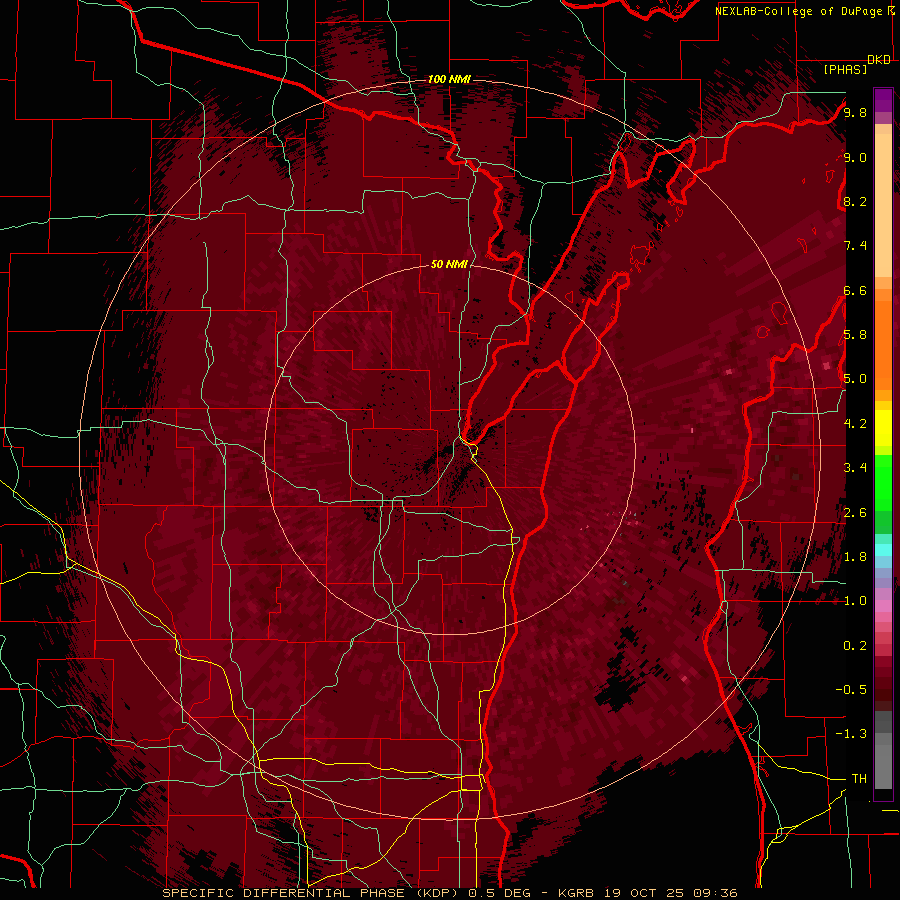Click the 100 NMI range ring label
This screenshot has height=900, width=900.
pyautogui.click(x=449, y=79)
